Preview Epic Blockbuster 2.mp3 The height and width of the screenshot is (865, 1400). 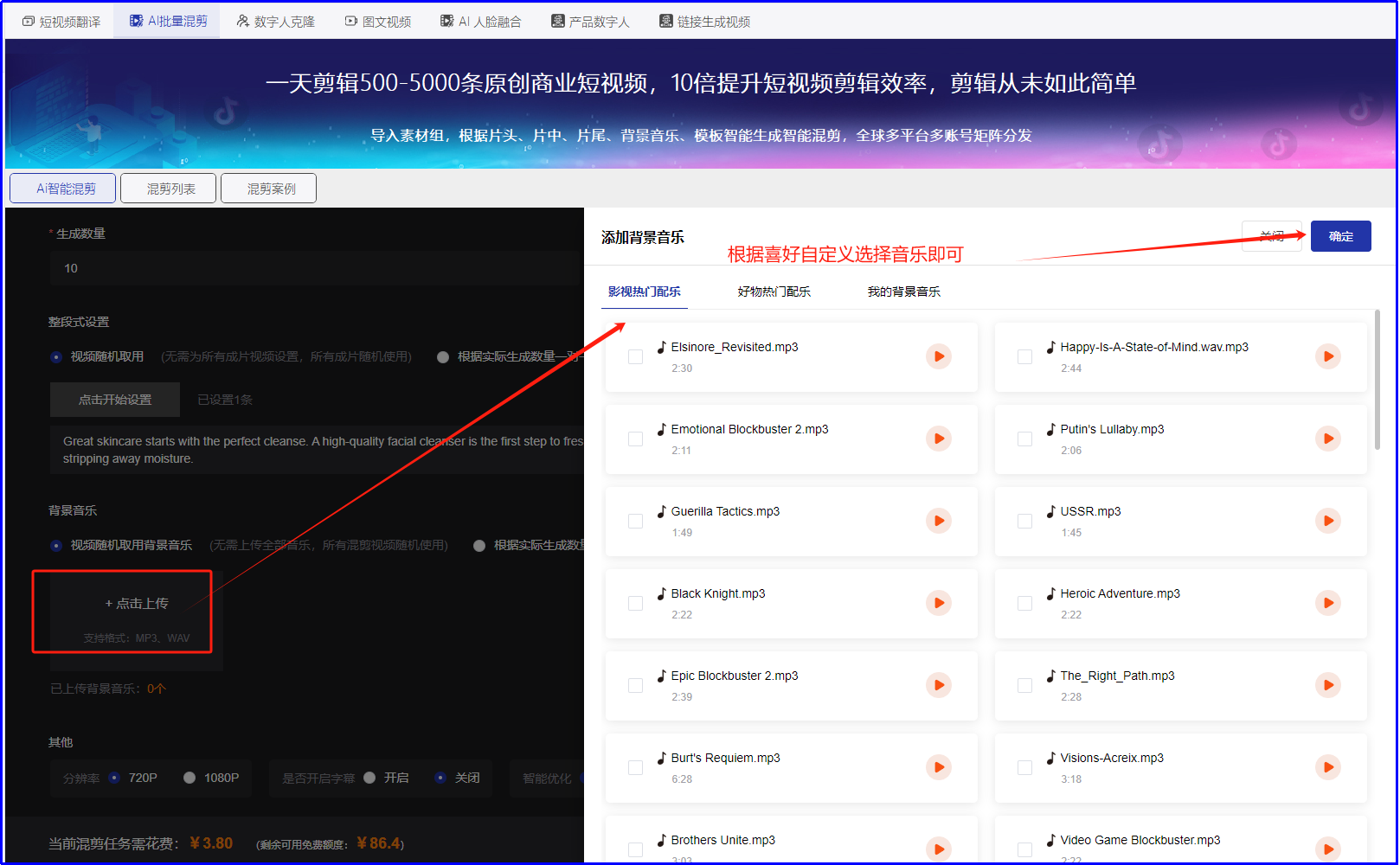click(x=938, y=685)
